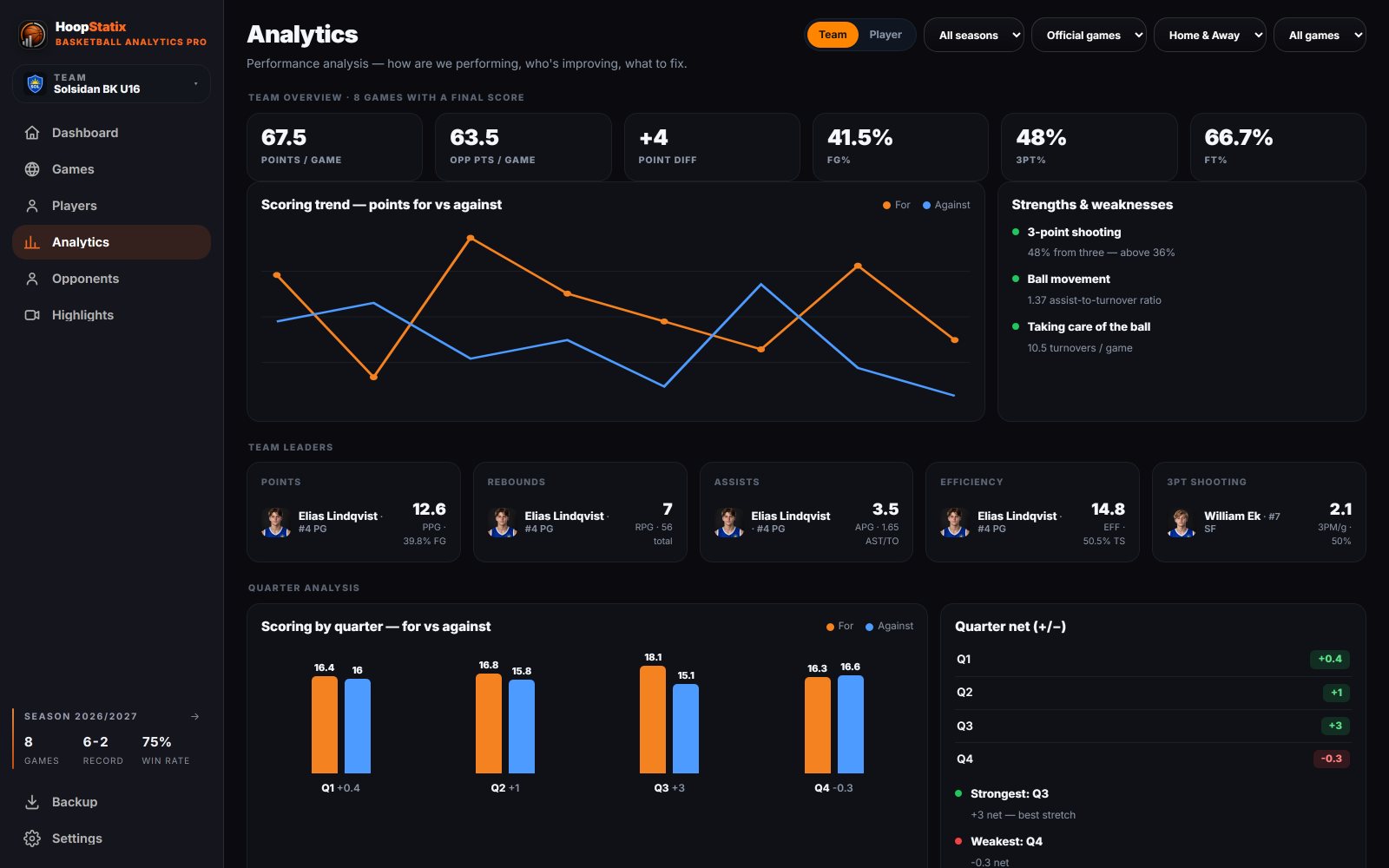Click the Strongest: Q3 text
1389x868 pixels.
click(x=1009, y=793)
